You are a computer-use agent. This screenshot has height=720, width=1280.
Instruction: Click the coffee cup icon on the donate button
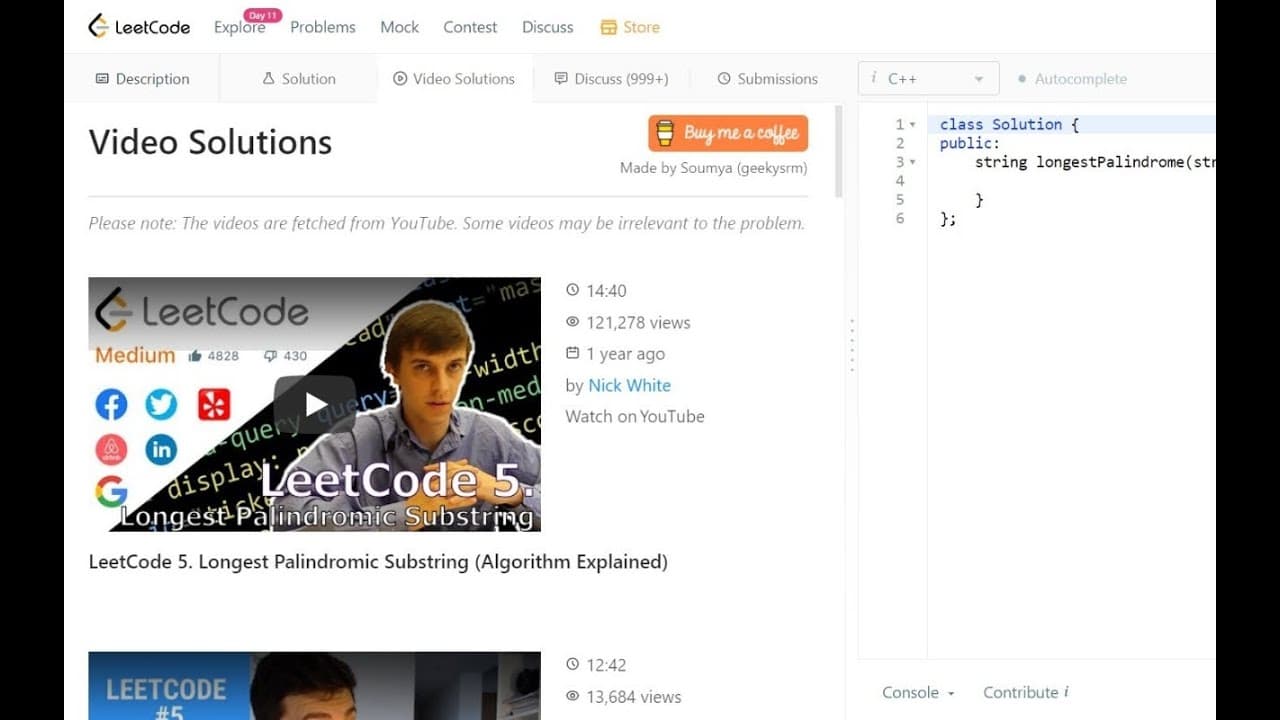coord(665,133)
